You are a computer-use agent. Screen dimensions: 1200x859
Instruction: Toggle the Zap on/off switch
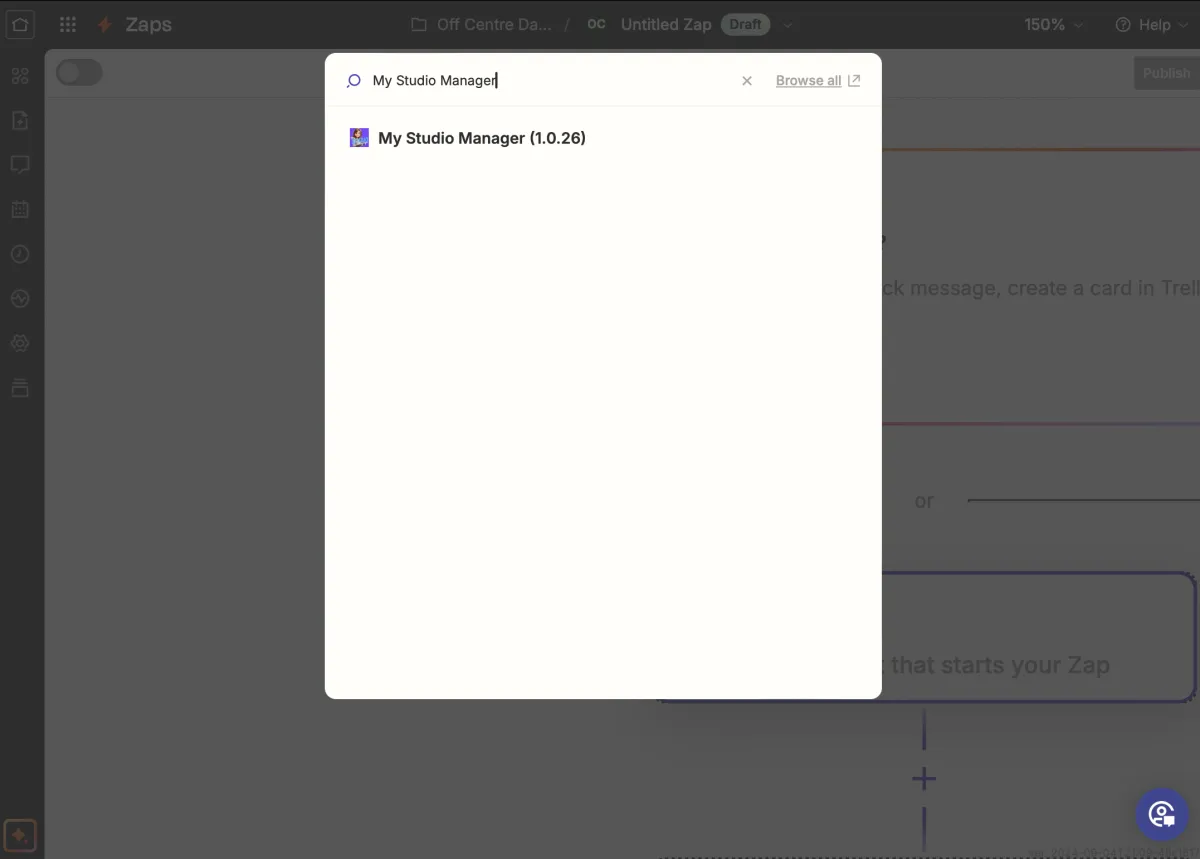click(79, 72)
